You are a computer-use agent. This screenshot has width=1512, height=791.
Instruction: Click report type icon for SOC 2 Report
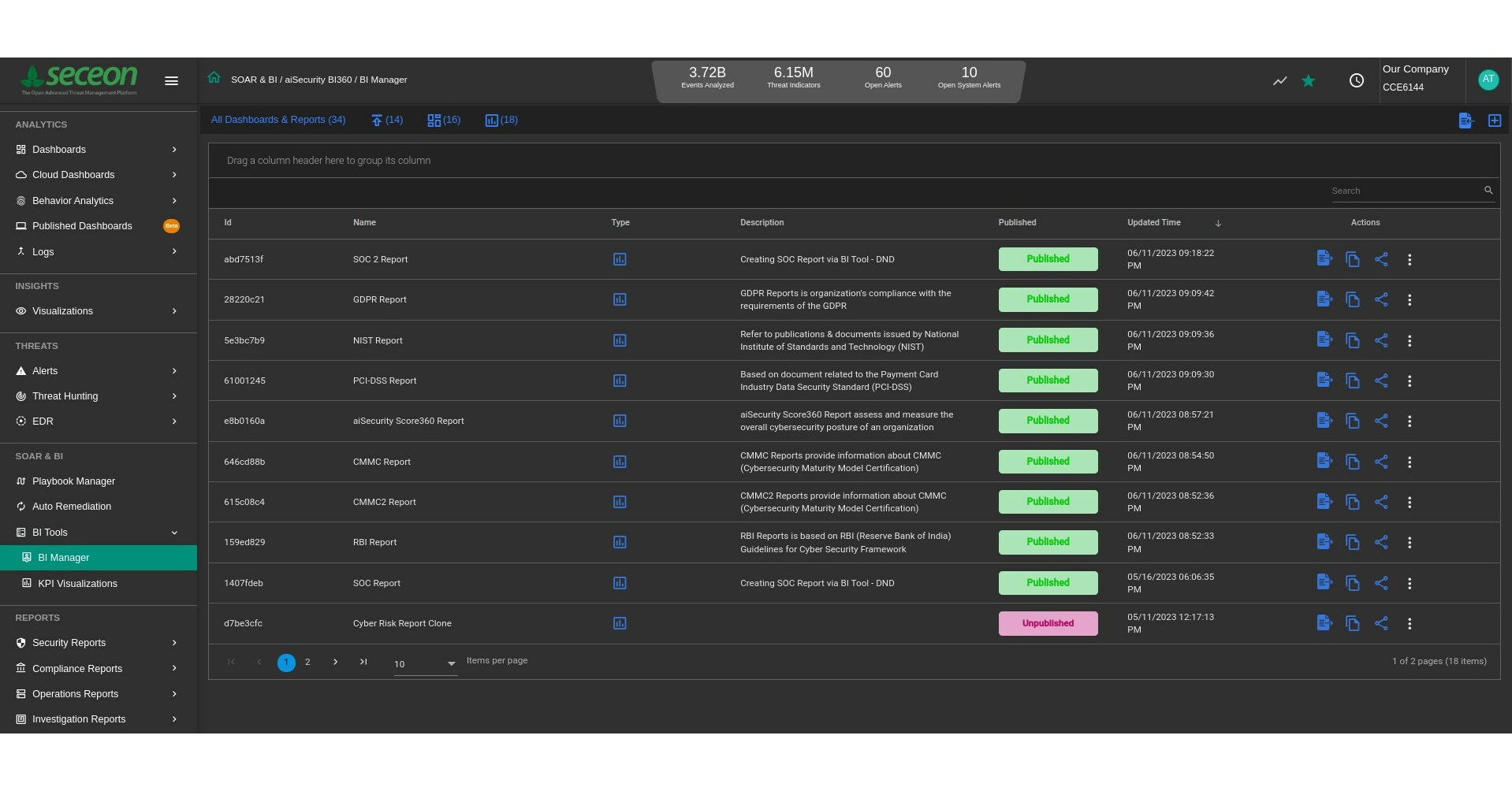click(620, 259)
